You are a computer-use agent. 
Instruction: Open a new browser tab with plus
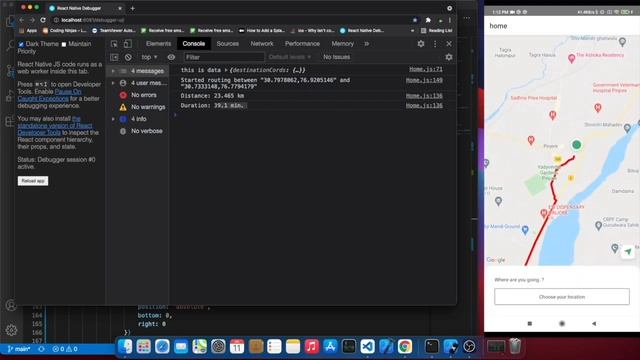tap(133, 8)
